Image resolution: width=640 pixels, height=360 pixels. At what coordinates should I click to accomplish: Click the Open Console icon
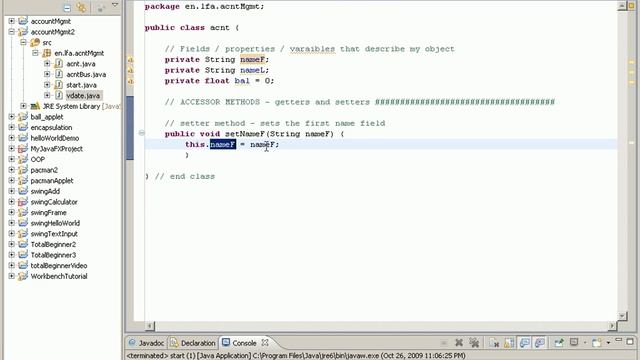tap(597, 342)
